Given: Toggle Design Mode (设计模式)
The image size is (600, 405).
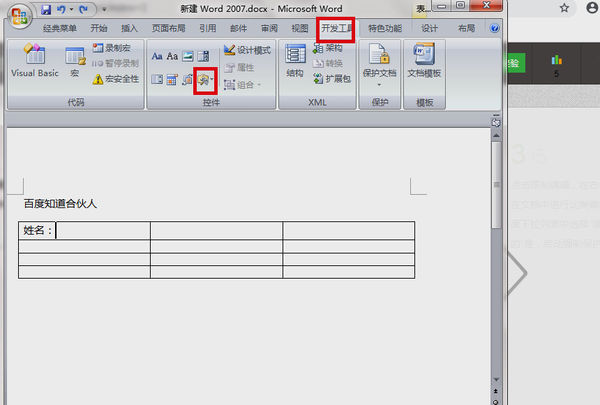Looking at the screenshot, I should 247,50.
